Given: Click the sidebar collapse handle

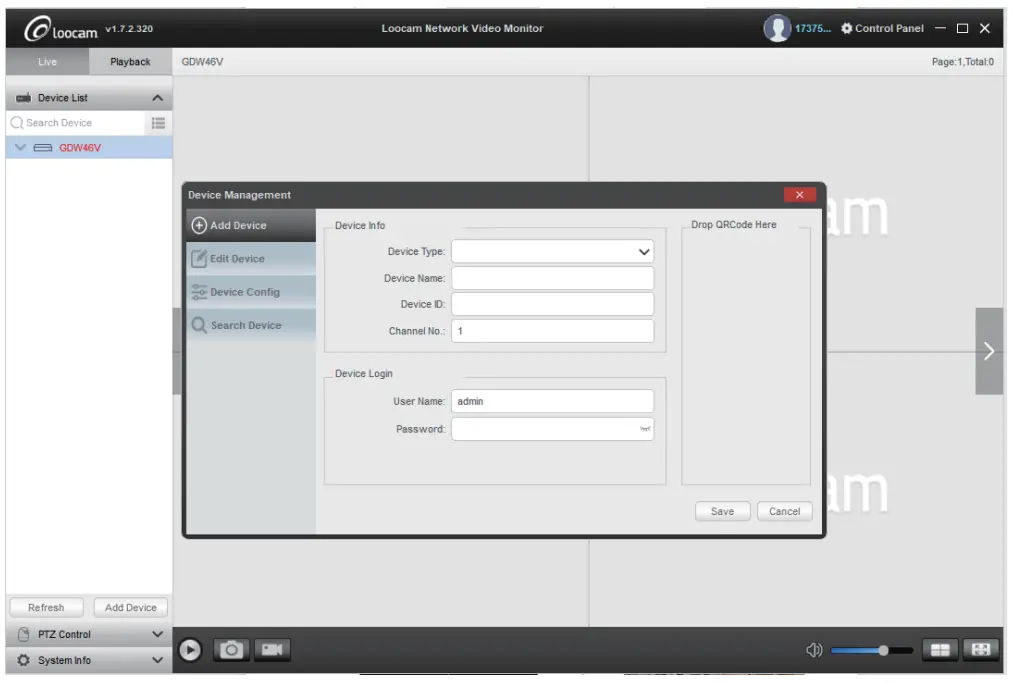Looking at the screenshot, I should tap(177, 351).
